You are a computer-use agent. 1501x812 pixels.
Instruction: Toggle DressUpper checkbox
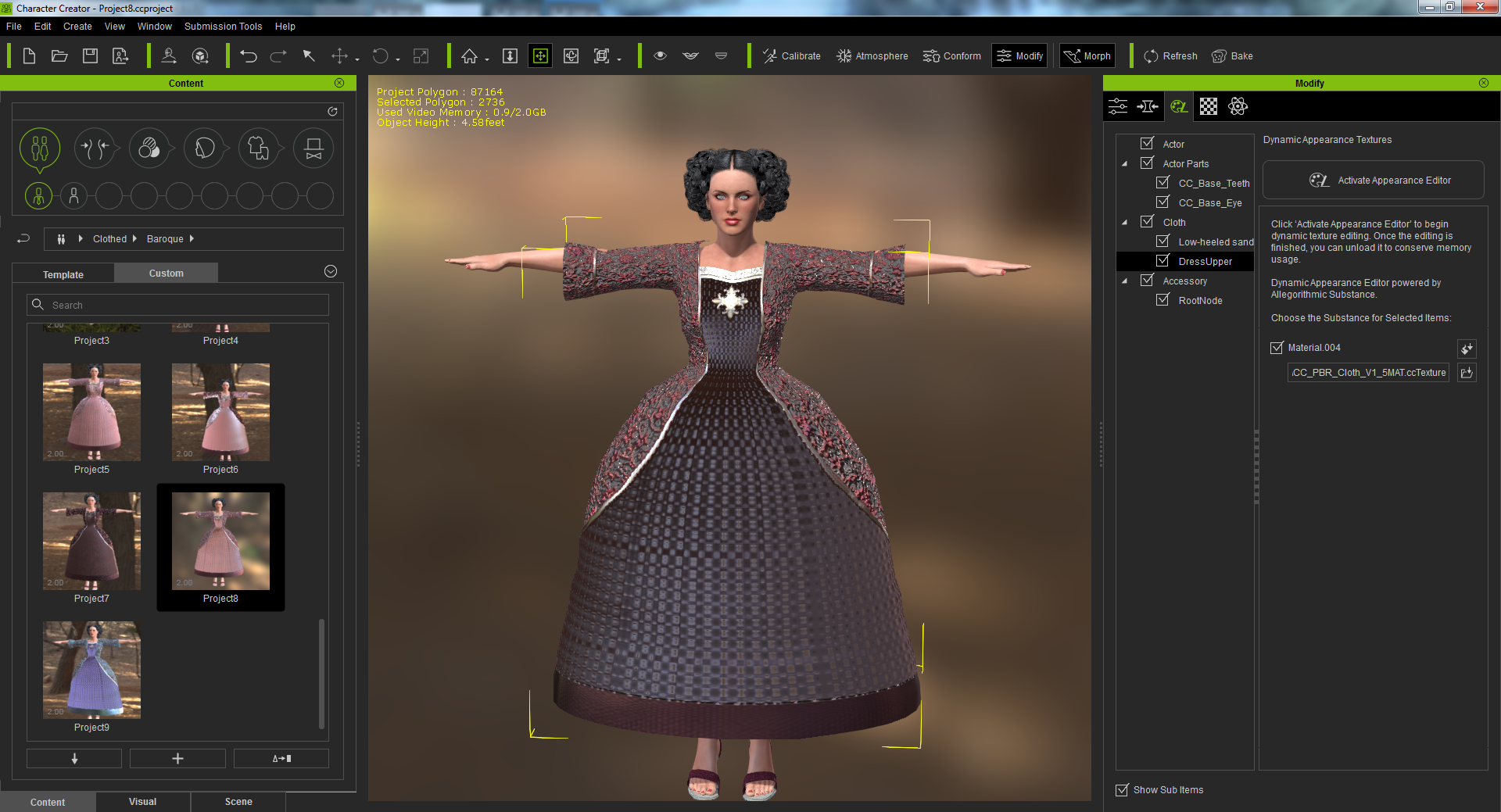pyautogui.click(x=1162, y=260)
